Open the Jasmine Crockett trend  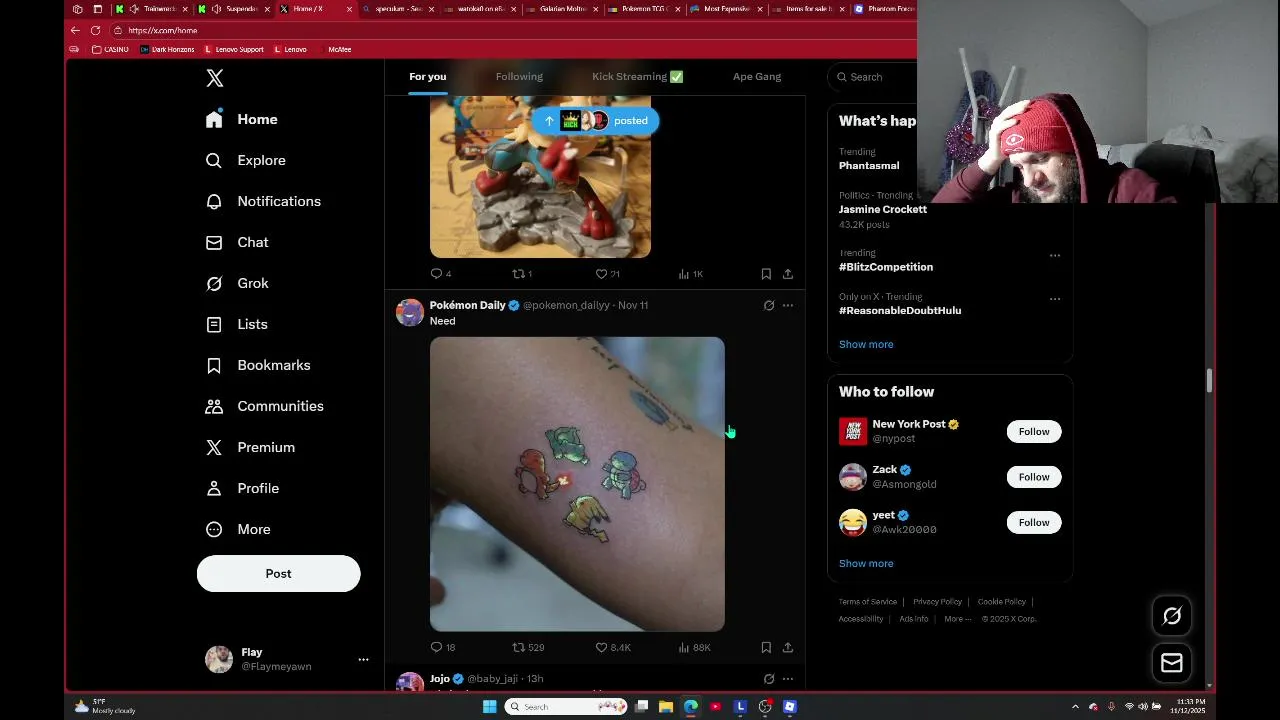click(883, 209)
